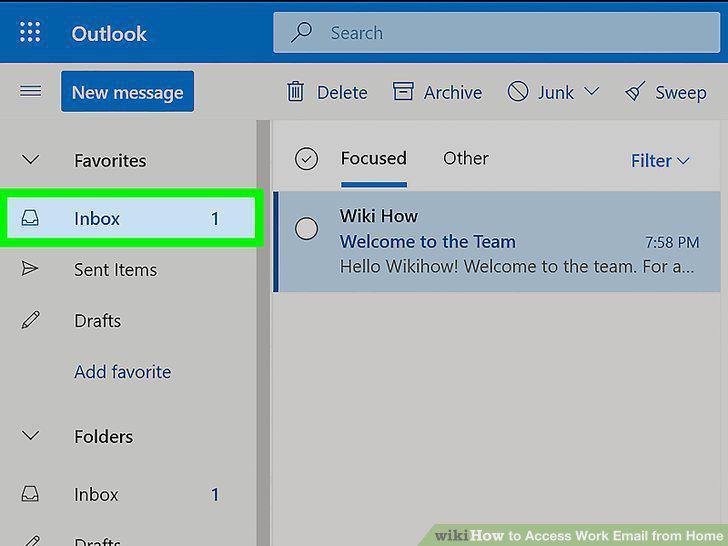Image resolution: width=728 pixels, height=546 pixels.
Task: Select the Wiki How message circle
Action: pyautogui.click(x=306, y=228)
